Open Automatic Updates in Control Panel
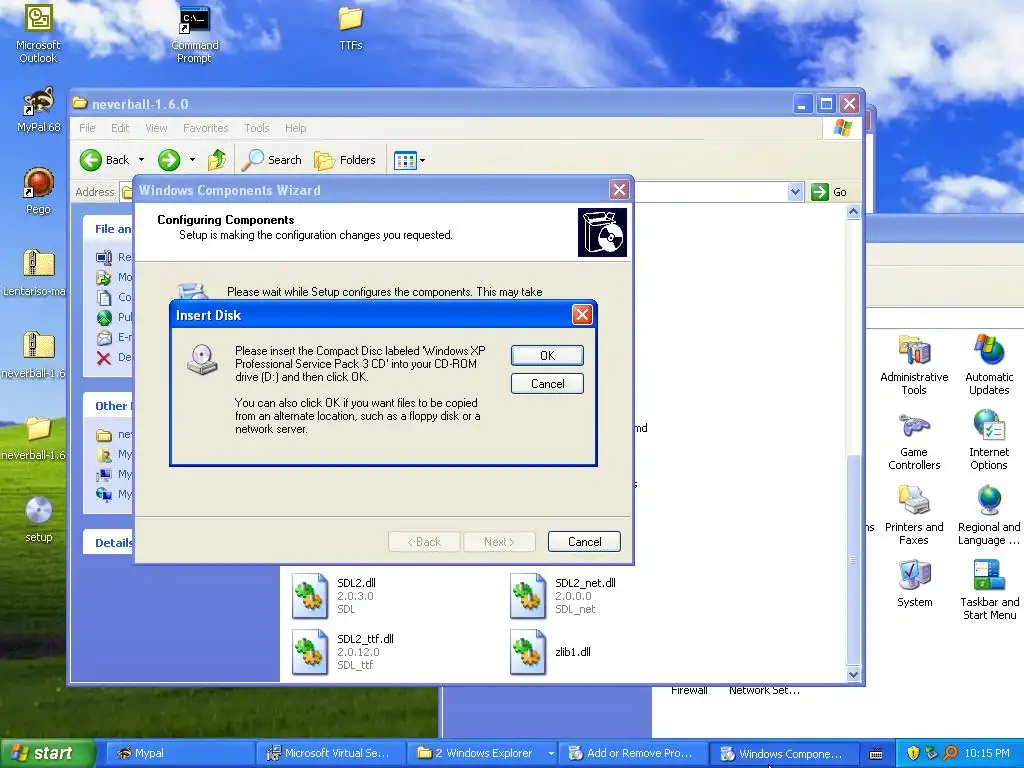The width and height of the screenshot is (1024, 768). (x=989, y=366)
